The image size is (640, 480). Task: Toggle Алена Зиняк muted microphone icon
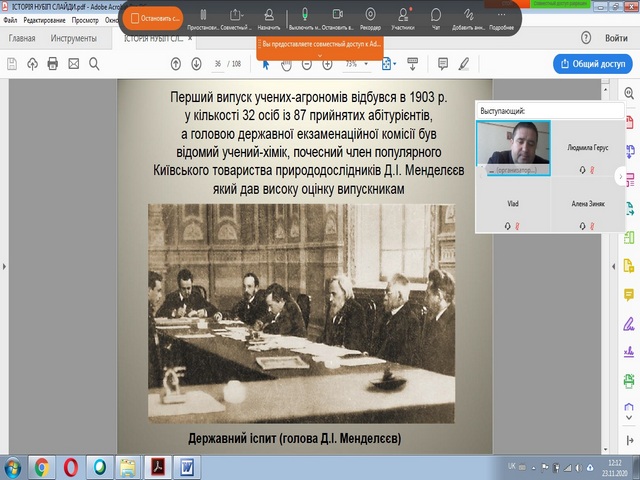coord(592,226)
